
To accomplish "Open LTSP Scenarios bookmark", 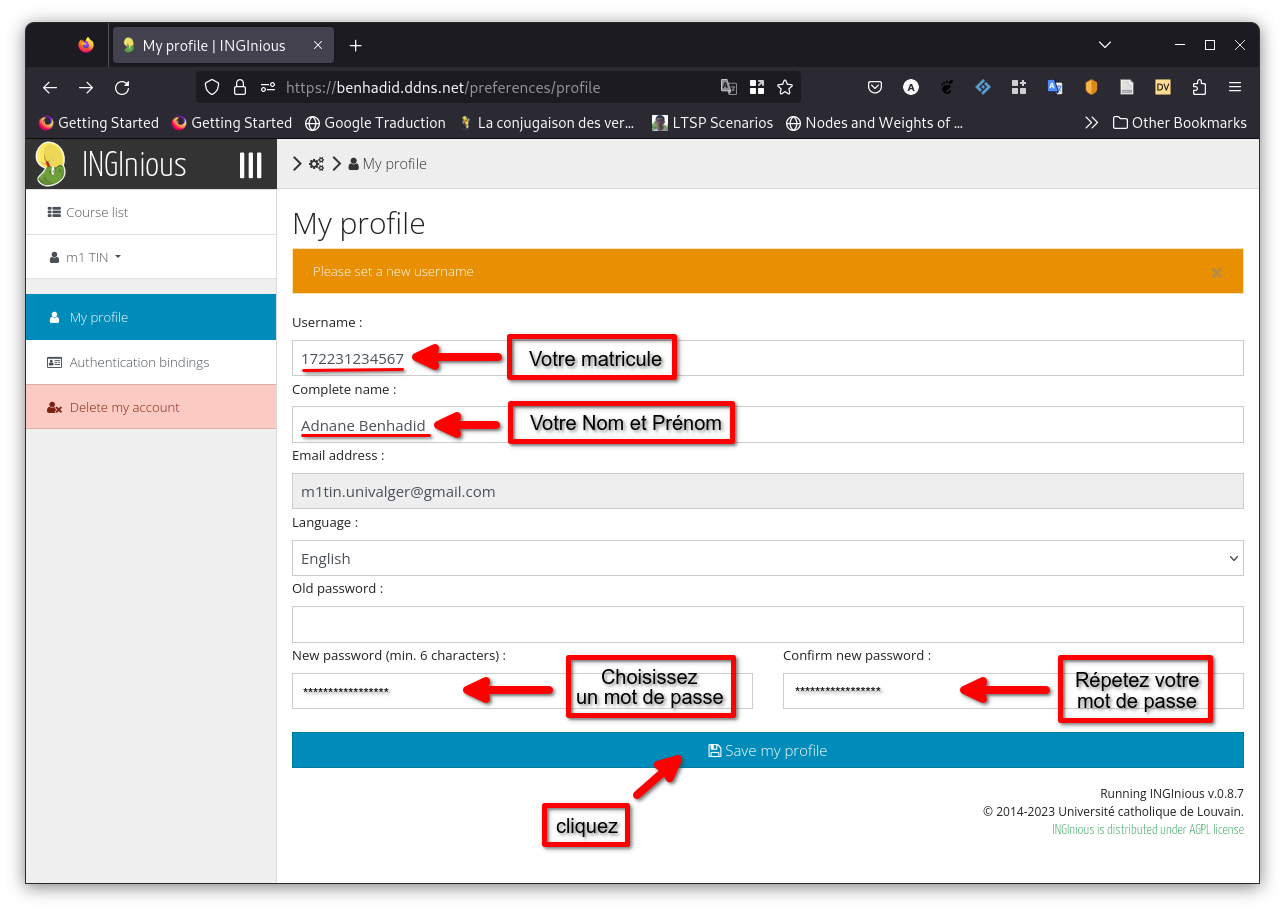I will (x=712, y=123).
